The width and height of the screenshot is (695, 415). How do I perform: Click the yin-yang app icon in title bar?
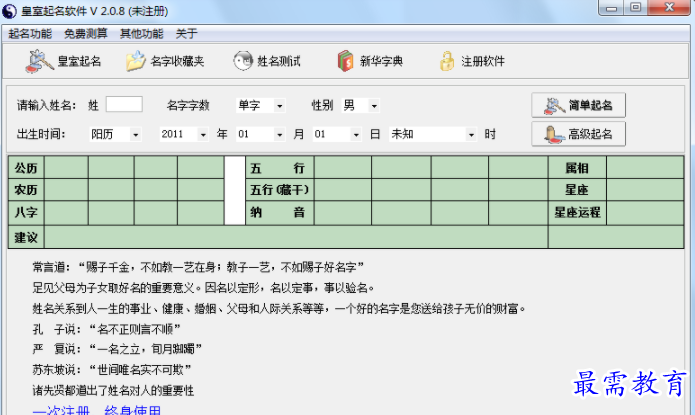point(9,11)
